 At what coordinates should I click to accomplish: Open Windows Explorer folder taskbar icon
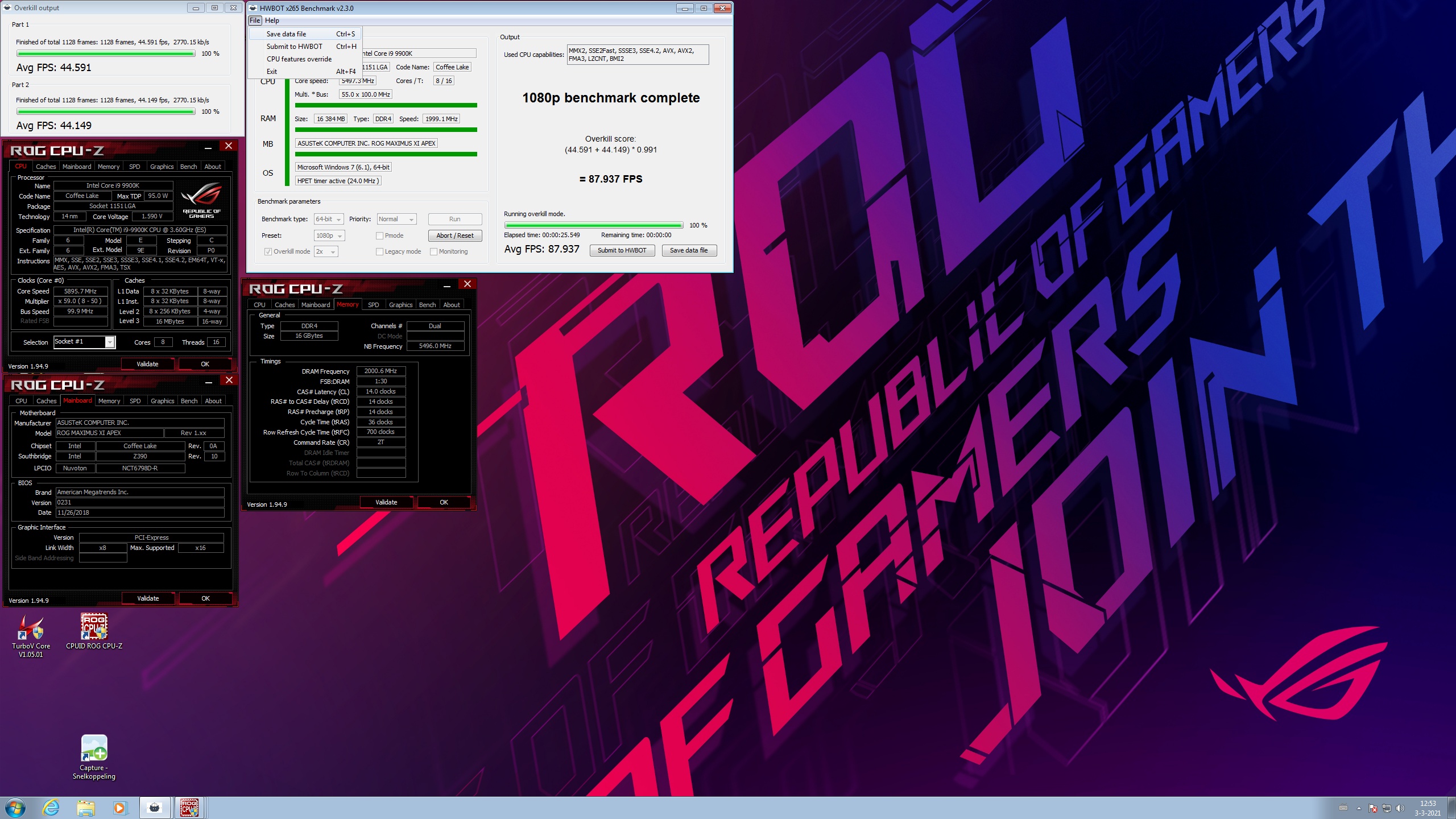coord(86,808)
